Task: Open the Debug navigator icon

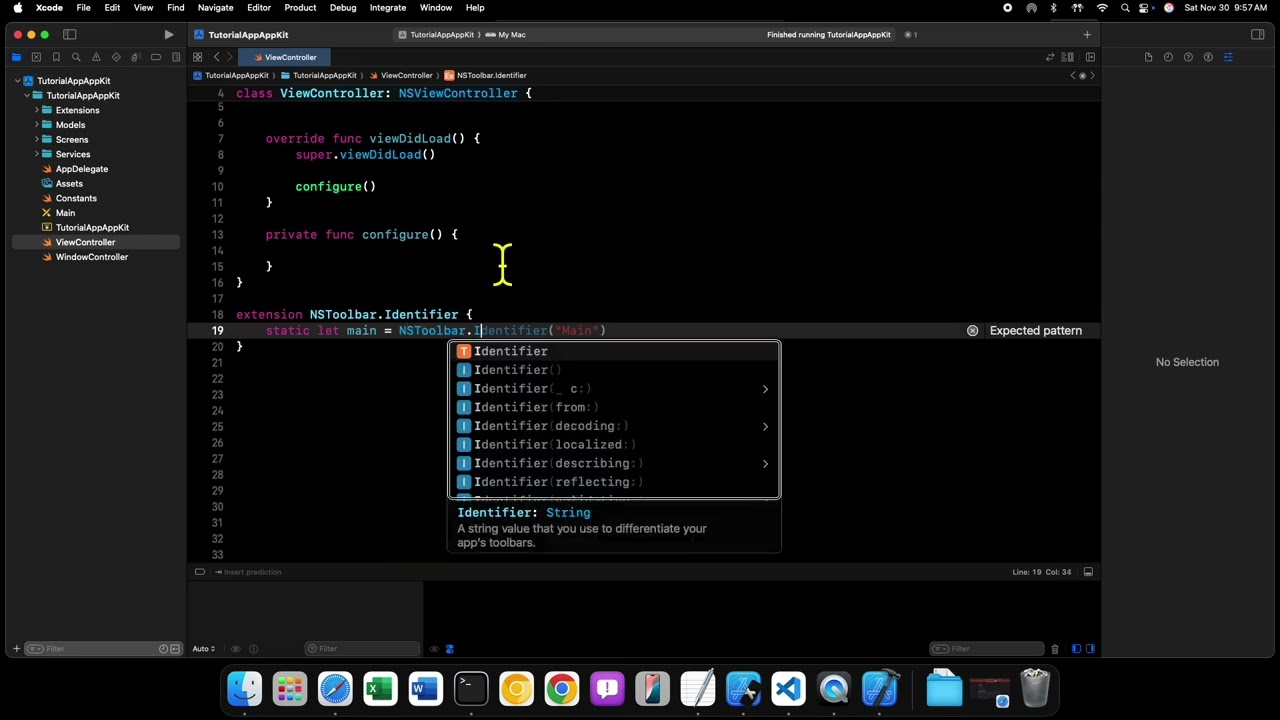Action: pyautogui.click(x=136, y=57)
